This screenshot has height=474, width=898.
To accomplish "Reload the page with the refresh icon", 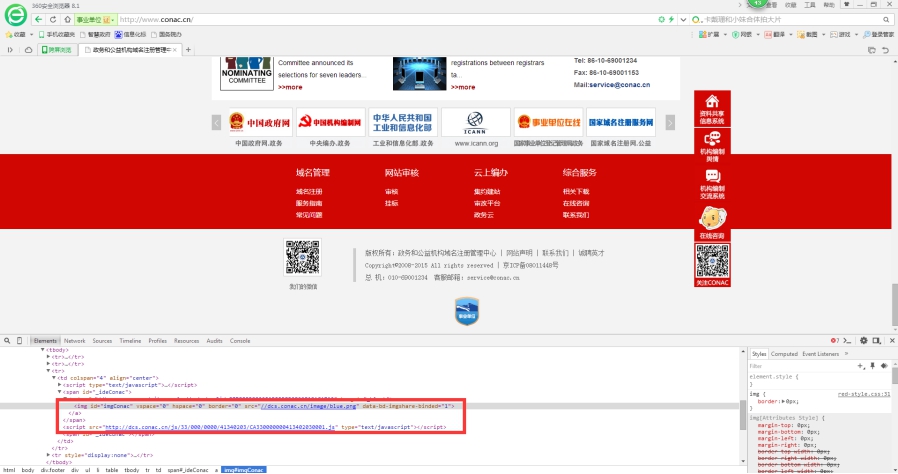I will click(x=53, y=19).
